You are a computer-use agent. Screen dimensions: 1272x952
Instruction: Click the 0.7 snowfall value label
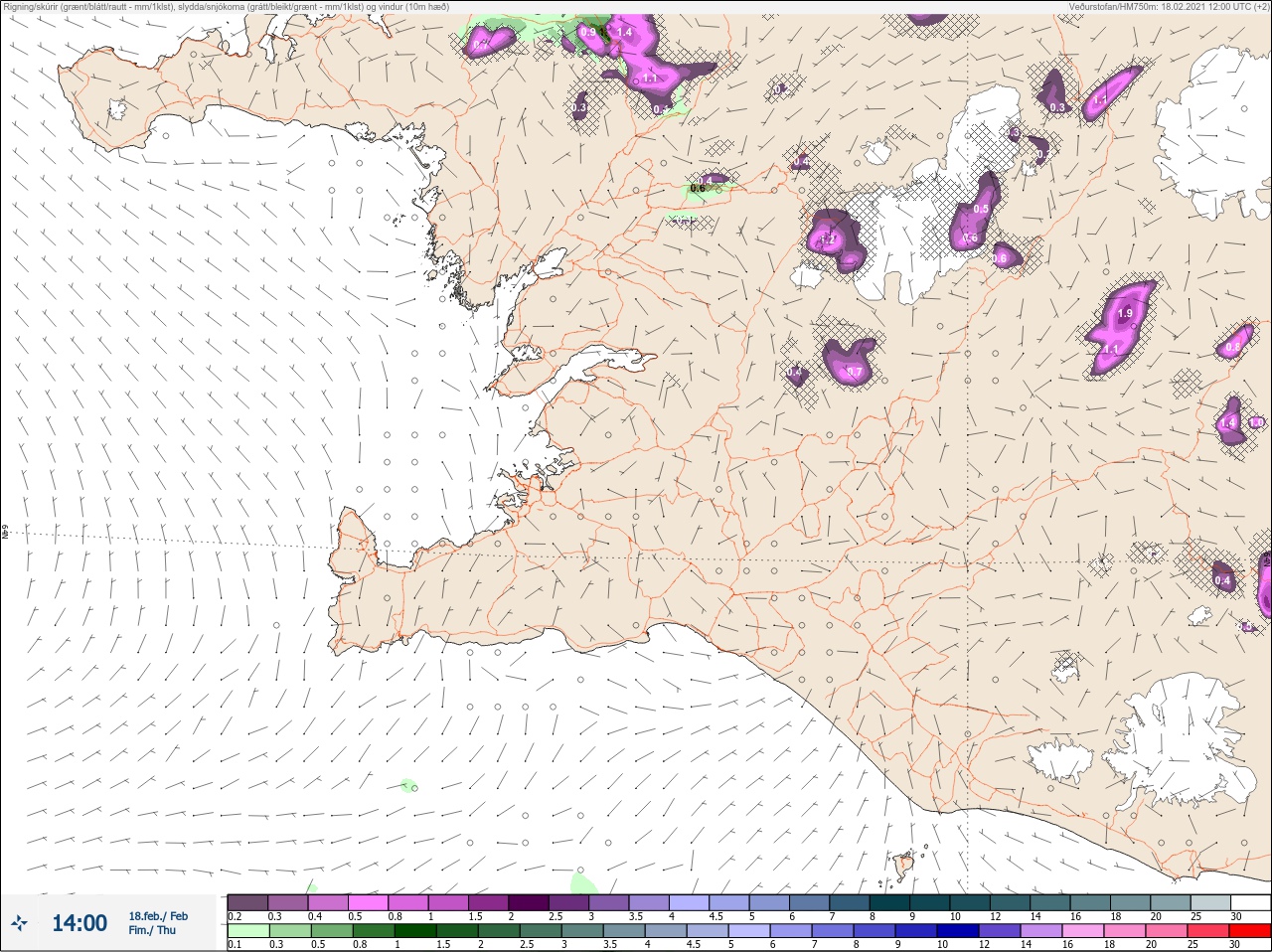point(854,373)
